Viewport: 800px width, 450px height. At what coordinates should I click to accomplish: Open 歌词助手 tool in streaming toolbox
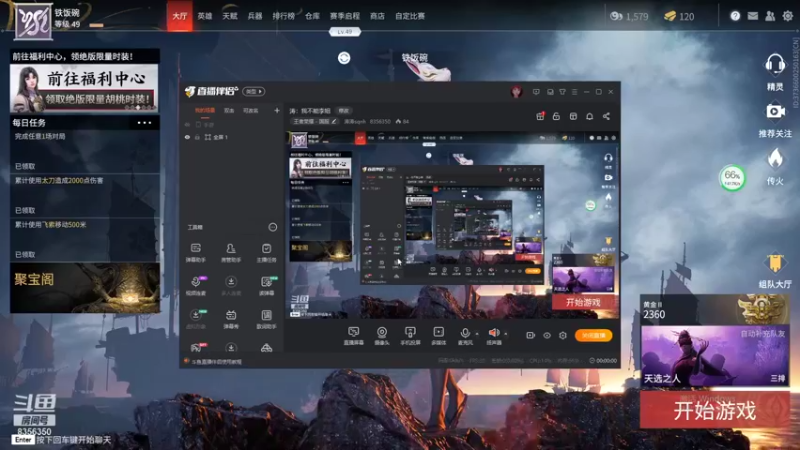[x=266, y=318]
